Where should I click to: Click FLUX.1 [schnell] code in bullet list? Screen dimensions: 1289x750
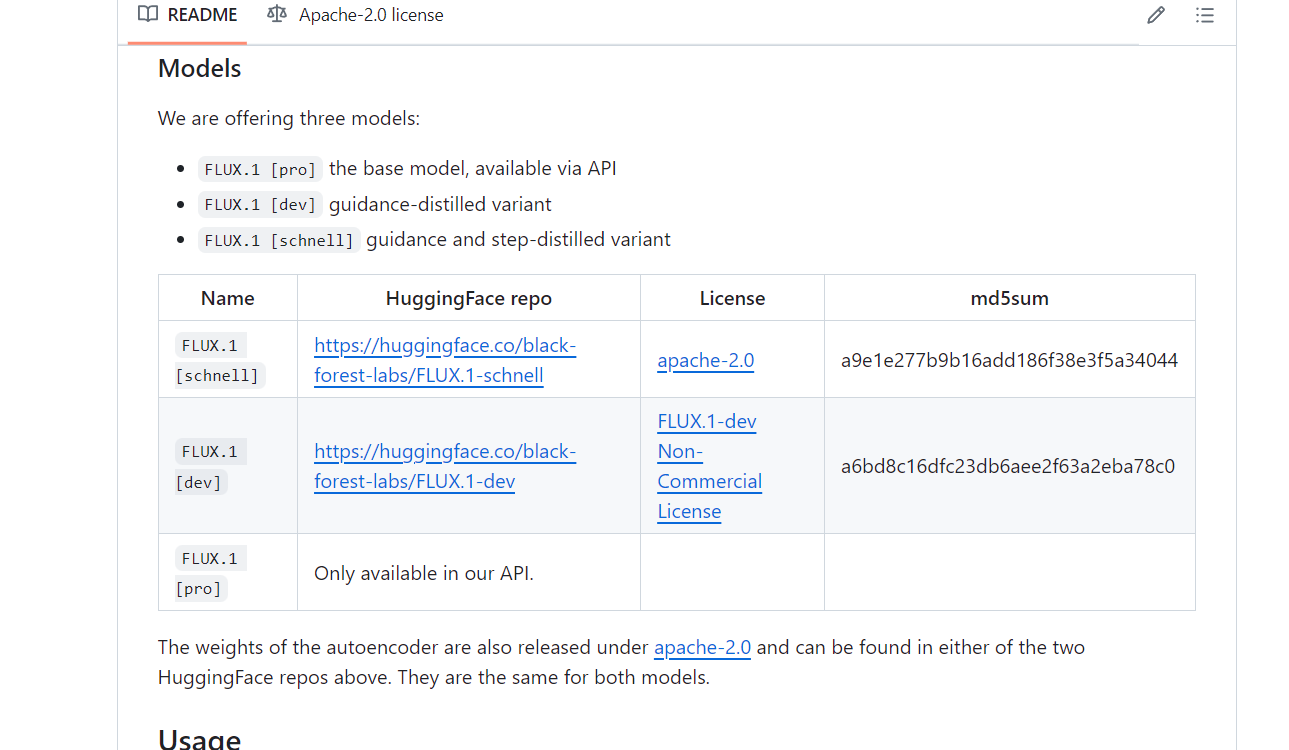pos(279,240)
